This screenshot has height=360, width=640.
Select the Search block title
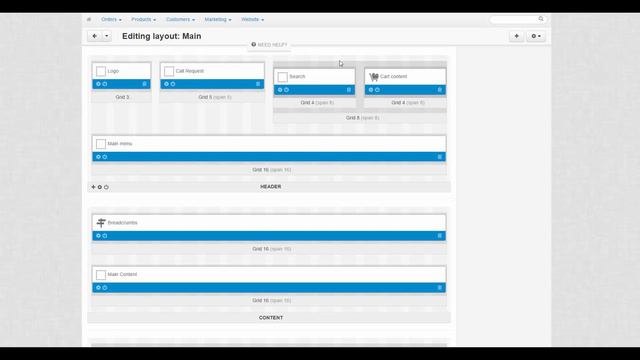click(297, 77)
